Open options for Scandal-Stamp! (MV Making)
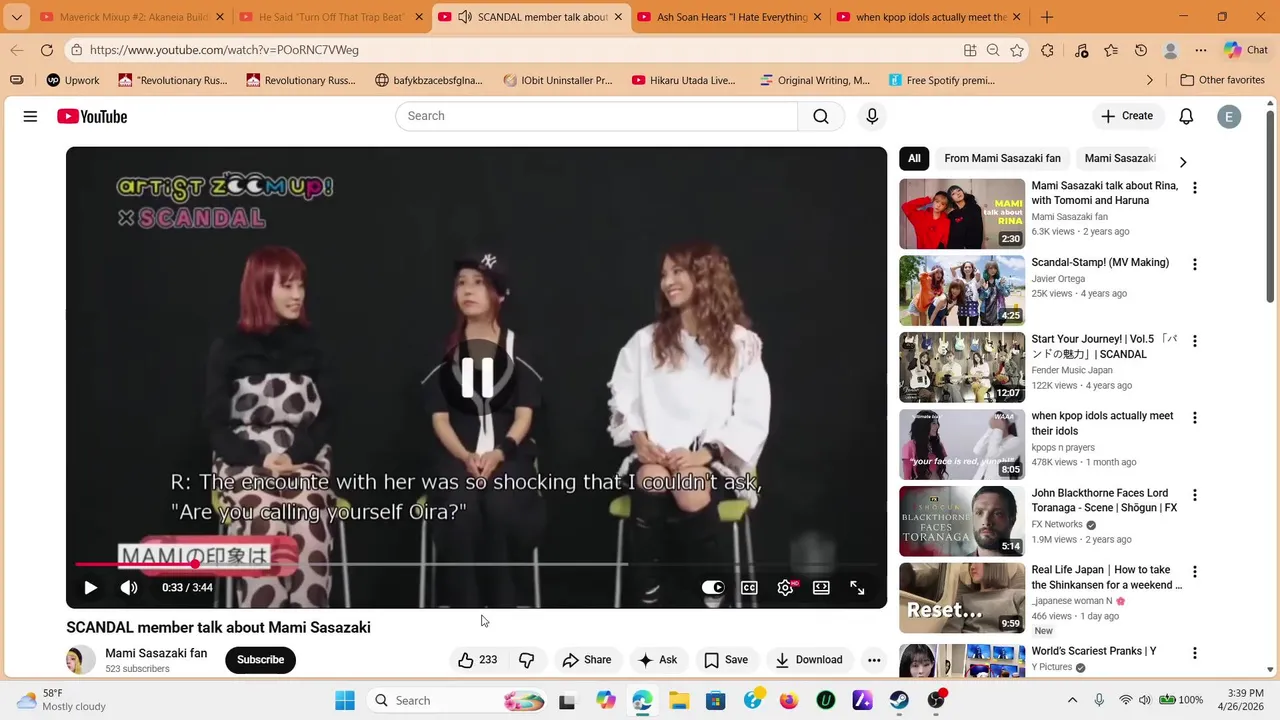This screenshot has width=1280, height=720. click(x=1194, y=265)
